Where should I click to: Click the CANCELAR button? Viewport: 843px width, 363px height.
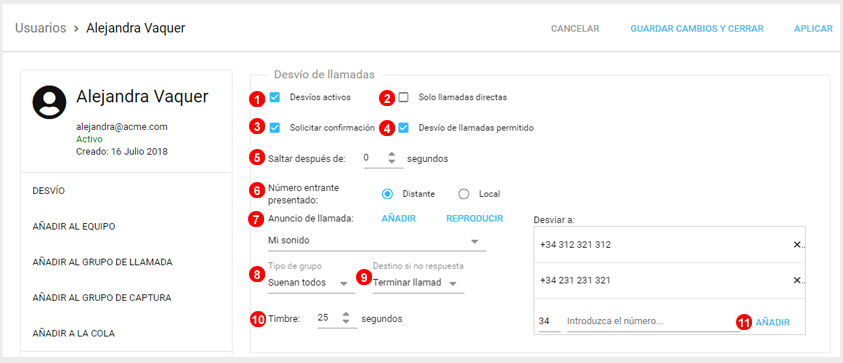[x=575, y=29]
